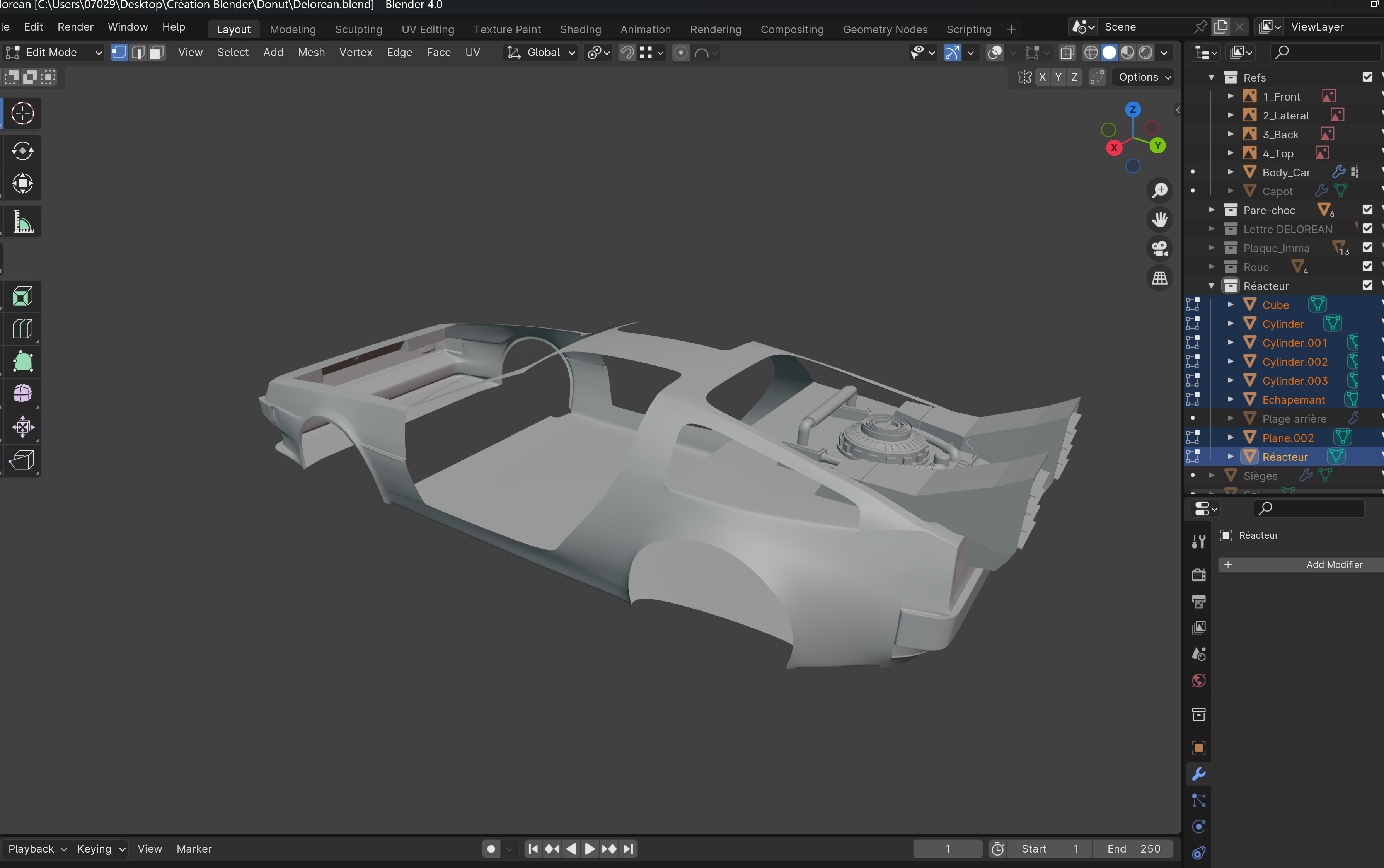Select the Smooth vertices tool
The height and width of the screenshot is (868, 1384).
[x=22, y=394]
